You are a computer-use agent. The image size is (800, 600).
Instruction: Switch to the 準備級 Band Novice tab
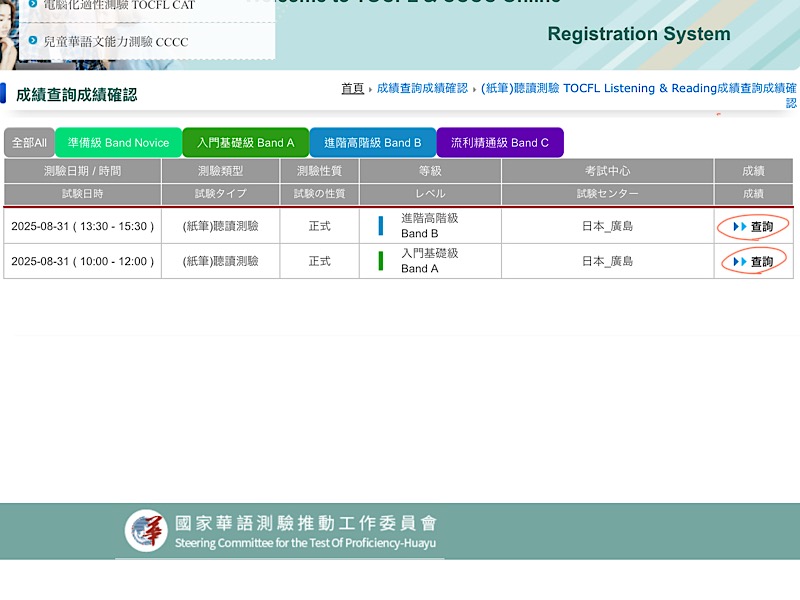click(x=118, y=143)
